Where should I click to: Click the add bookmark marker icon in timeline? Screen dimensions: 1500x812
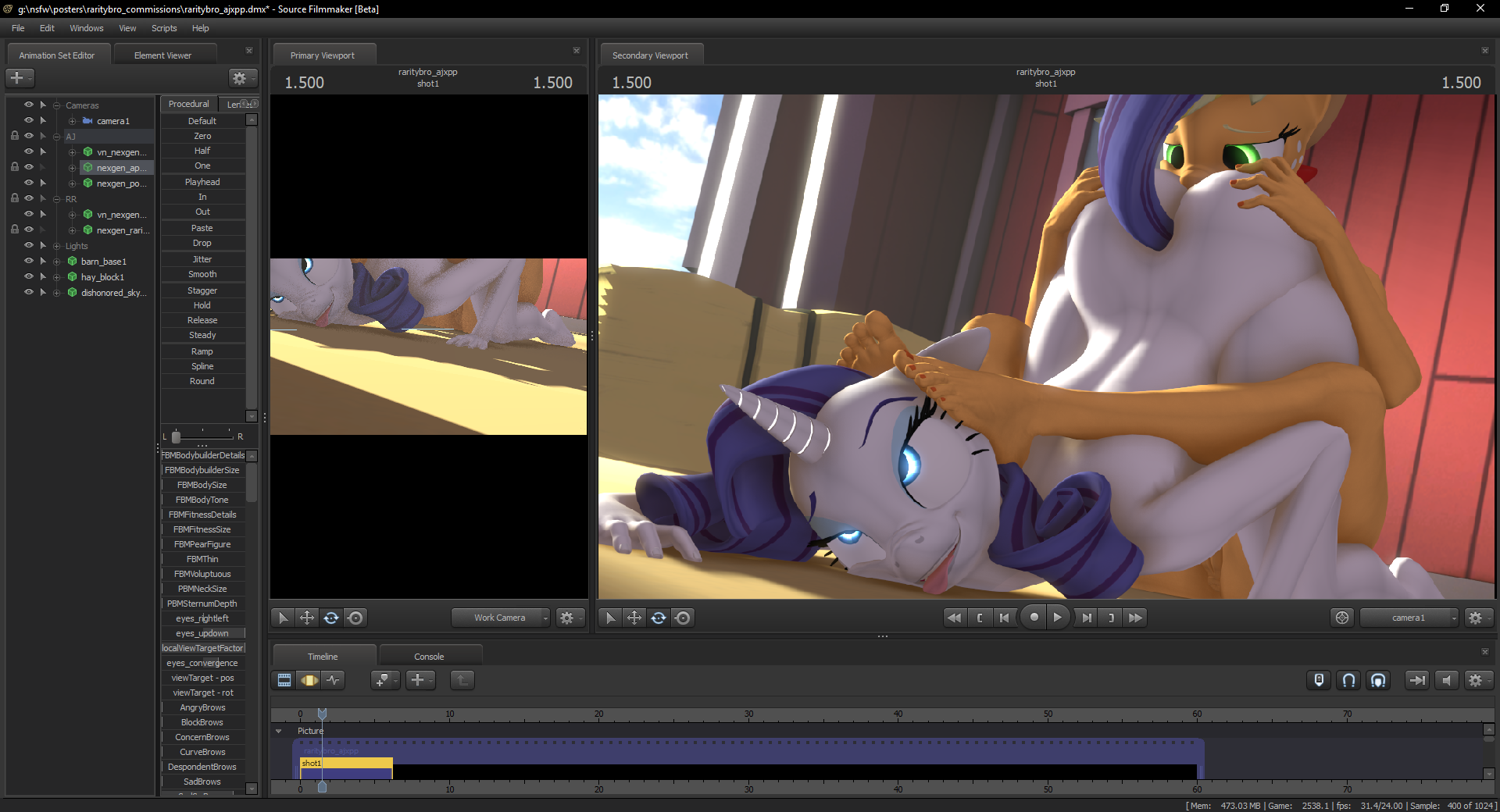(x=384, y=680)
